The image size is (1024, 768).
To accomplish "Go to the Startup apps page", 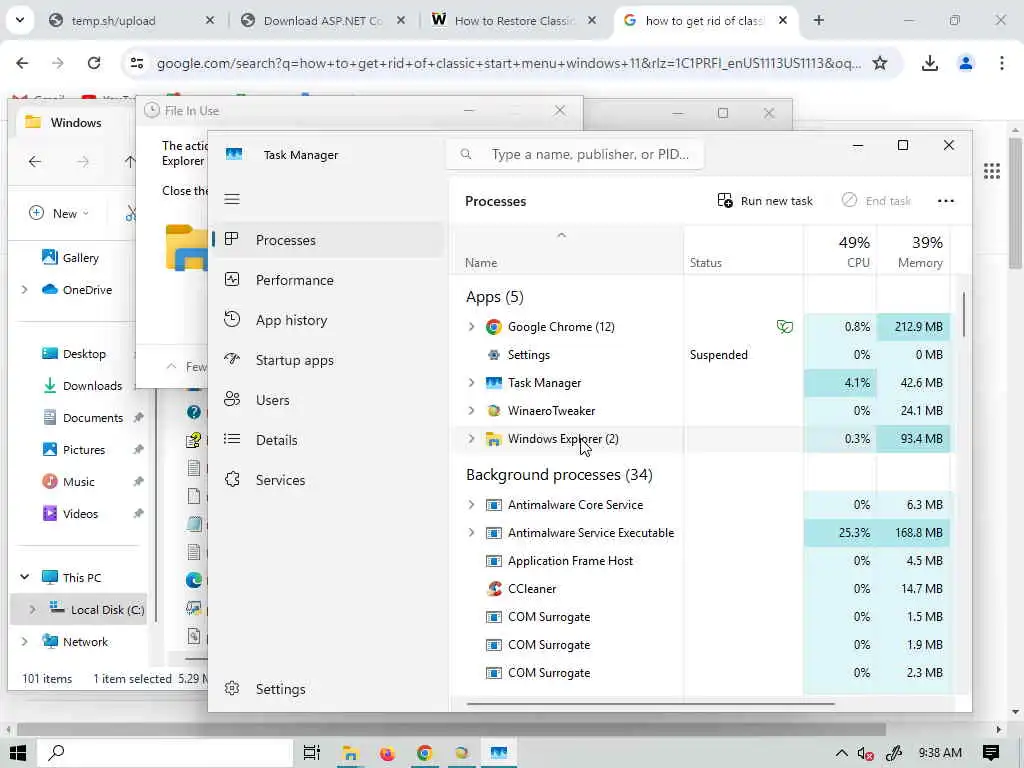I will [328, 360].
